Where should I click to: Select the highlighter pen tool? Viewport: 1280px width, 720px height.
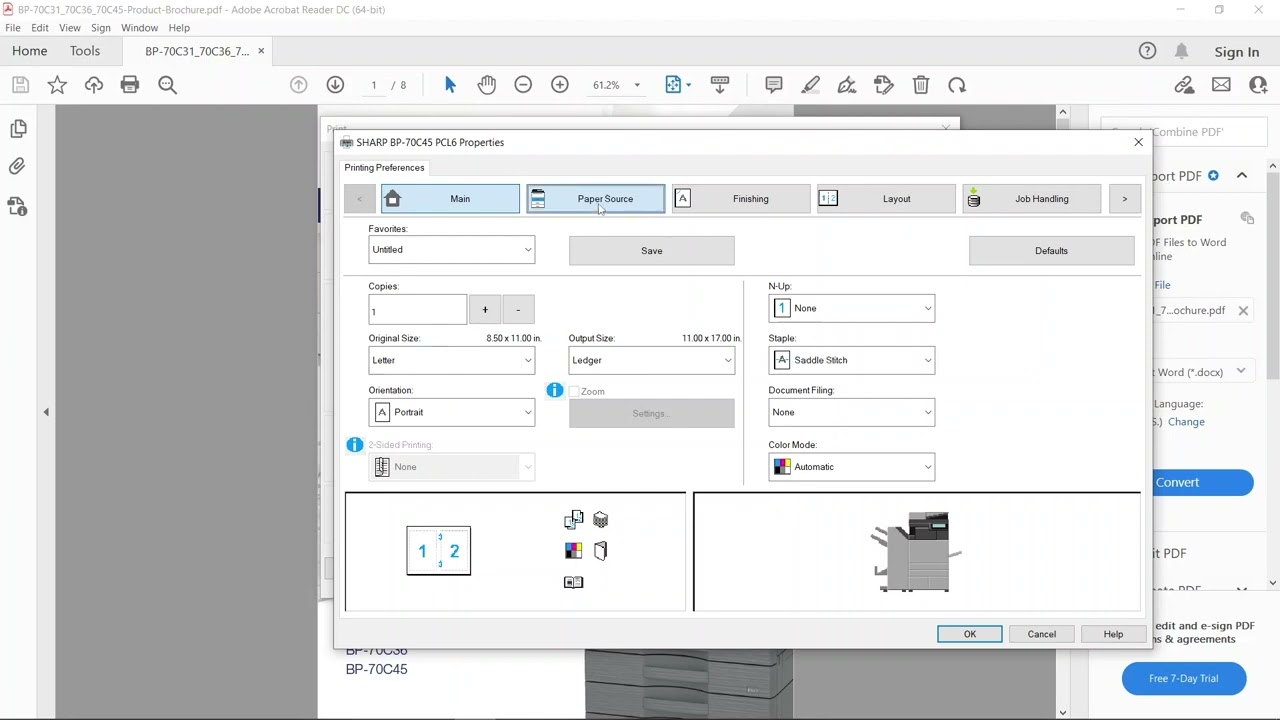(x=811, y=85)
